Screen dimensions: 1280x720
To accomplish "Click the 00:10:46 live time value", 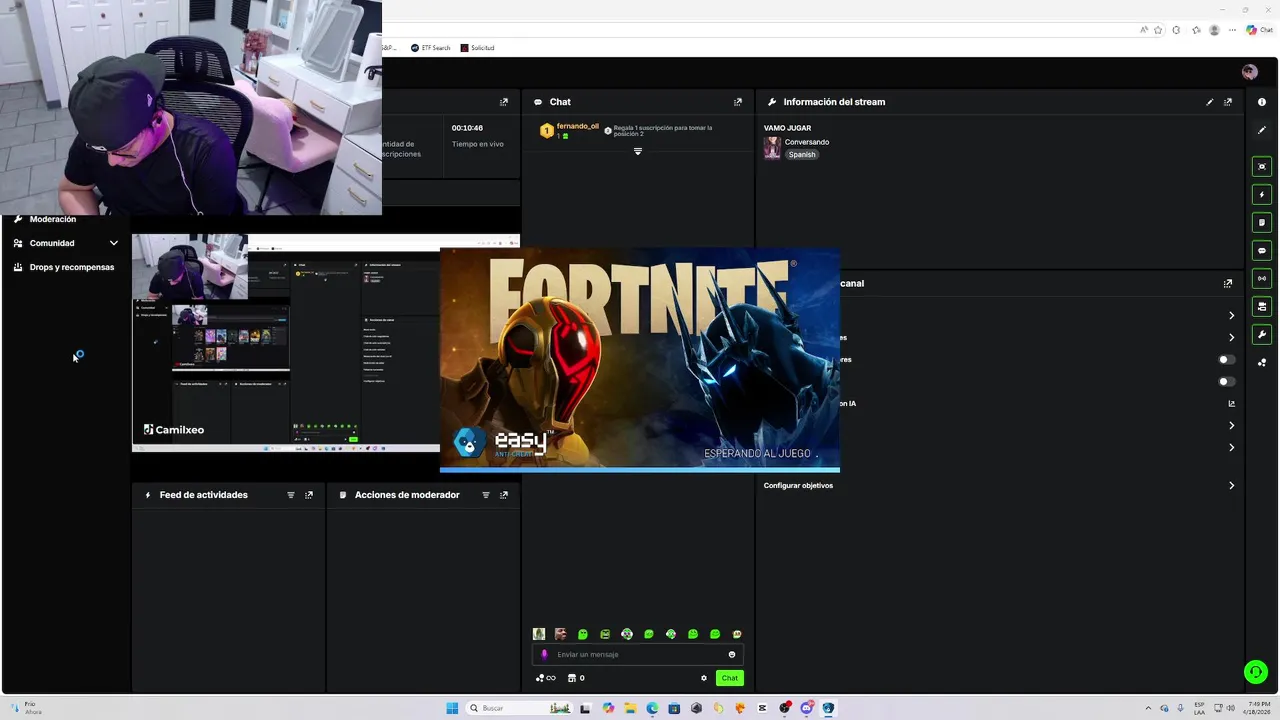I will (467, 128).
